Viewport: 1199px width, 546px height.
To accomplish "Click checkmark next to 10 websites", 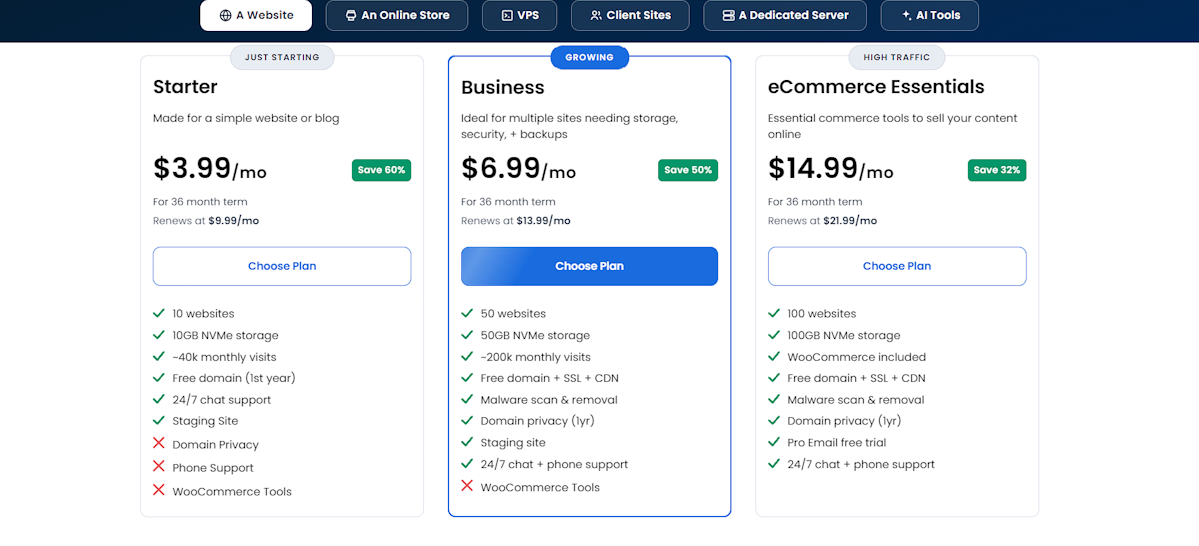I will pyautogui.click(x=159, y=313).
